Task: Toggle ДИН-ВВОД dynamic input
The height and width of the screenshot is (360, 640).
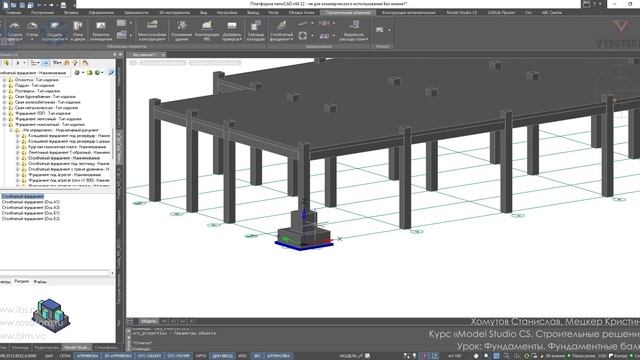Action: click(222, 356)
